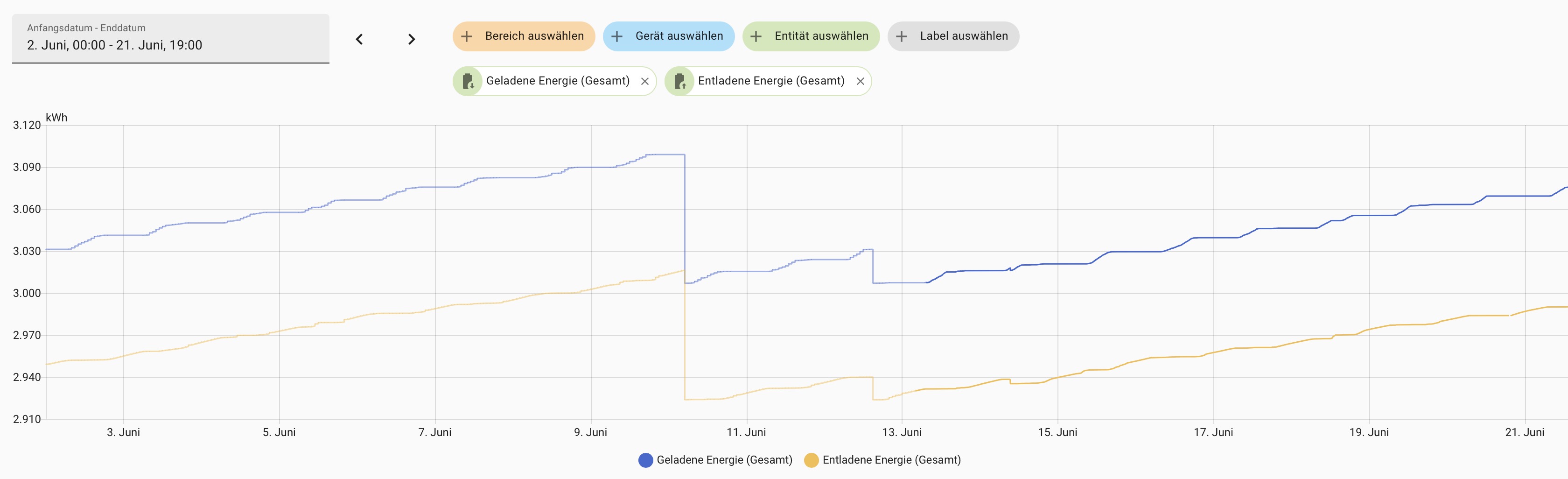Click blue legend swatch for Geladene Energie
Screen dimensions: 1568x479
tap(646, 460)
